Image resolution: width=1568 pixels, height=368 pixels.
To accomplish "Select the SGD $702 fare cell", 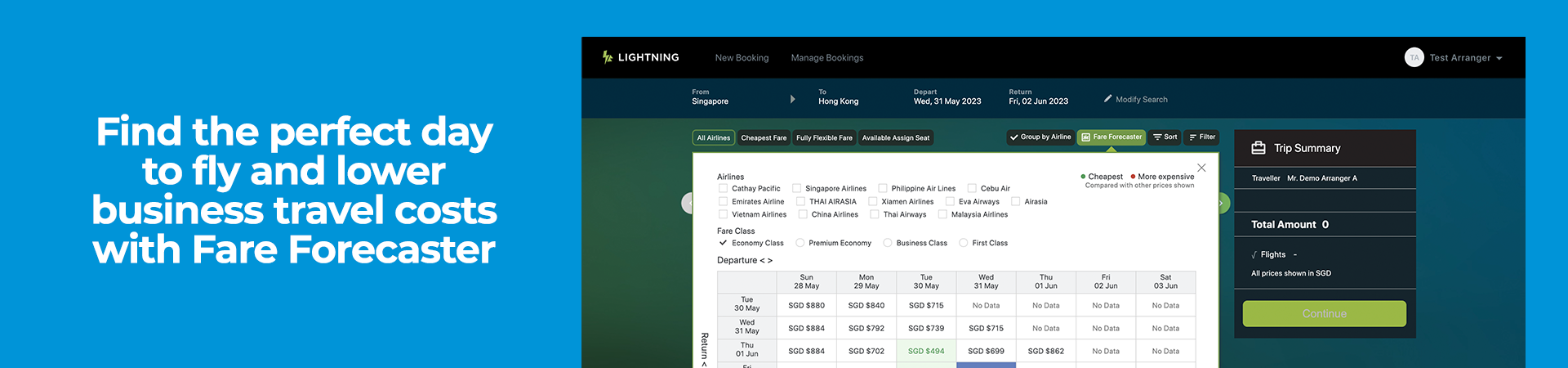I will [866, 351].
